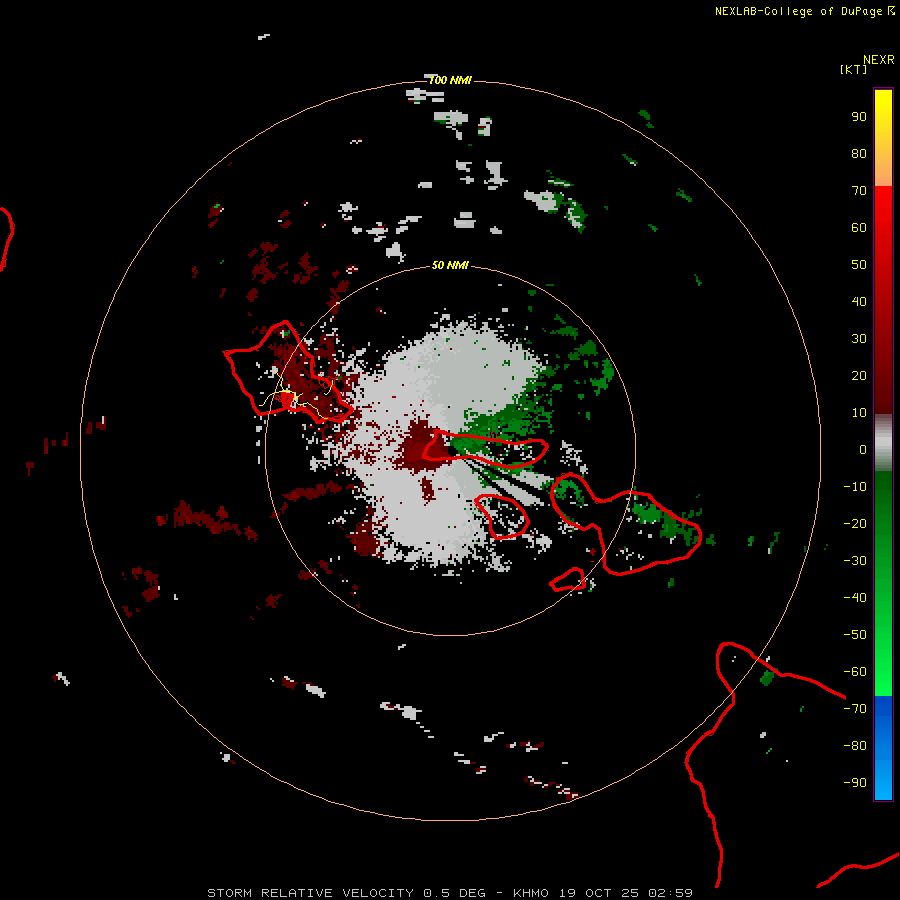Click the -60 value on the velocity scale

point(855,672)
